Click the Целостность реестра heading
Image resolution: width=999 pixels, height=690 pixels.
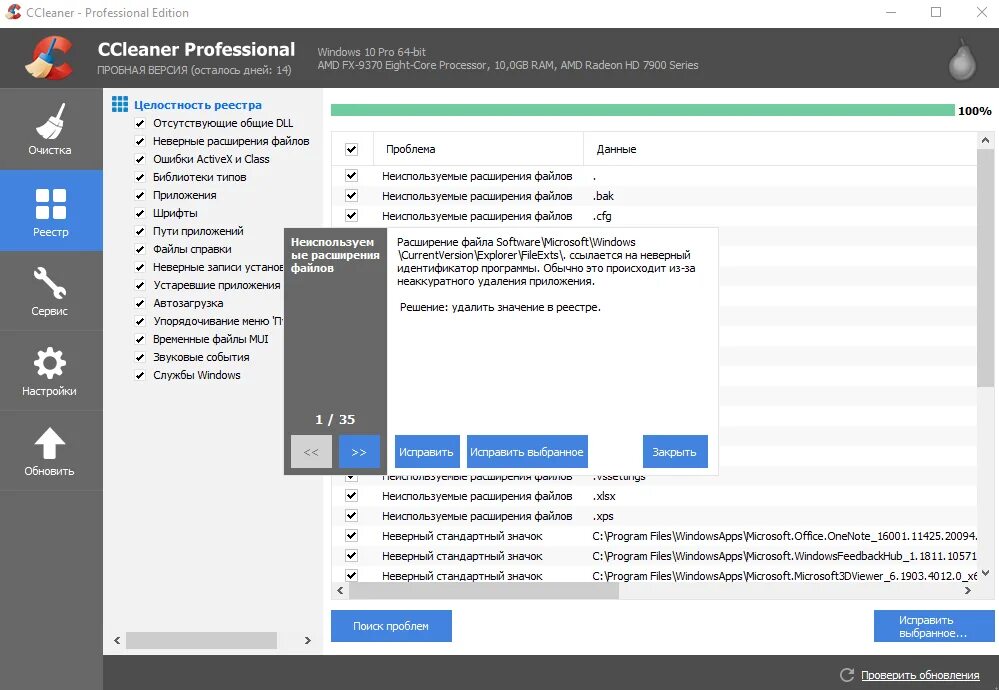(x=198, y=105)
